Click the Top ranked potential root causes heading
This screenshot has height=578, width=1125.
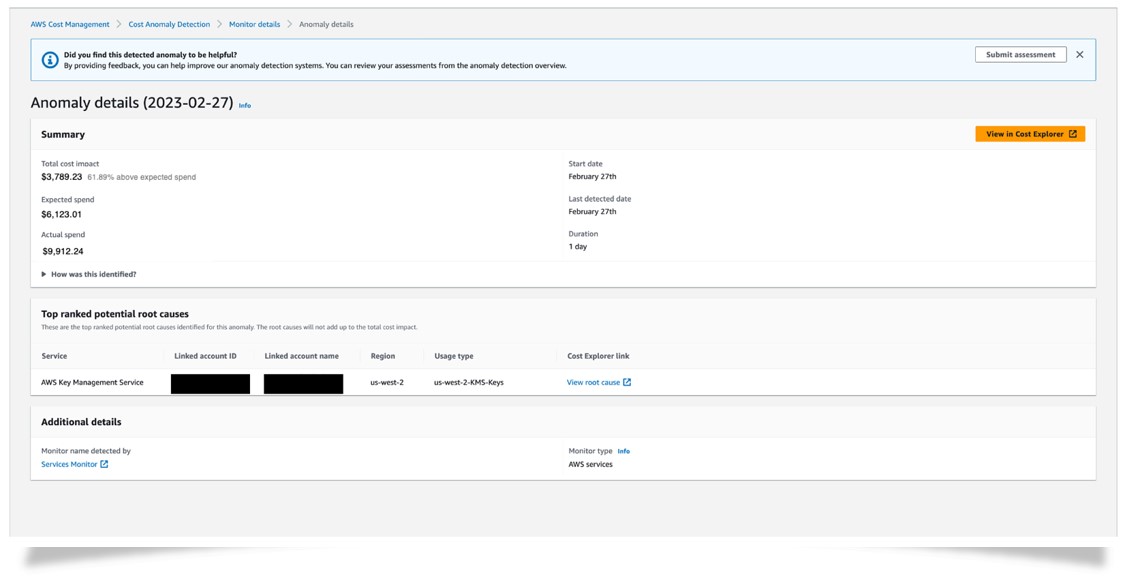click(115, 314)
